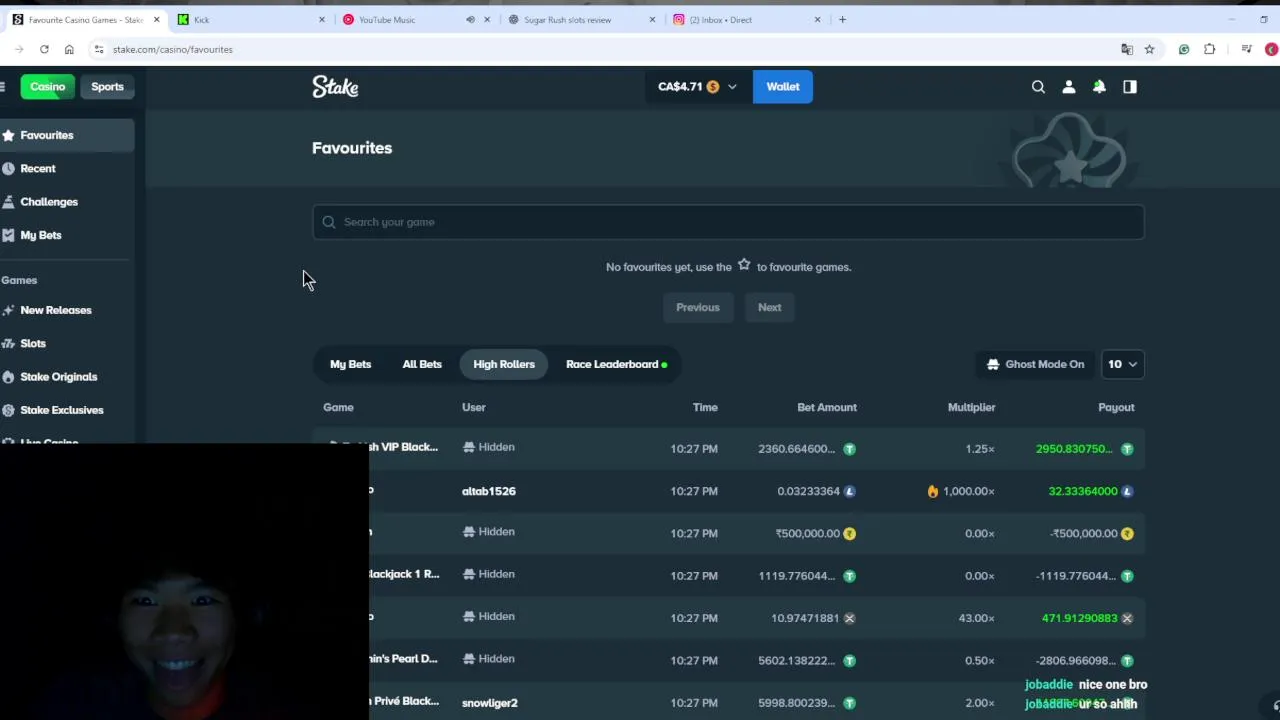Open Stake Exclusives category
The height and width of the screenshot is (720, 1280).
pyautogui.click(x=62, y=410)
